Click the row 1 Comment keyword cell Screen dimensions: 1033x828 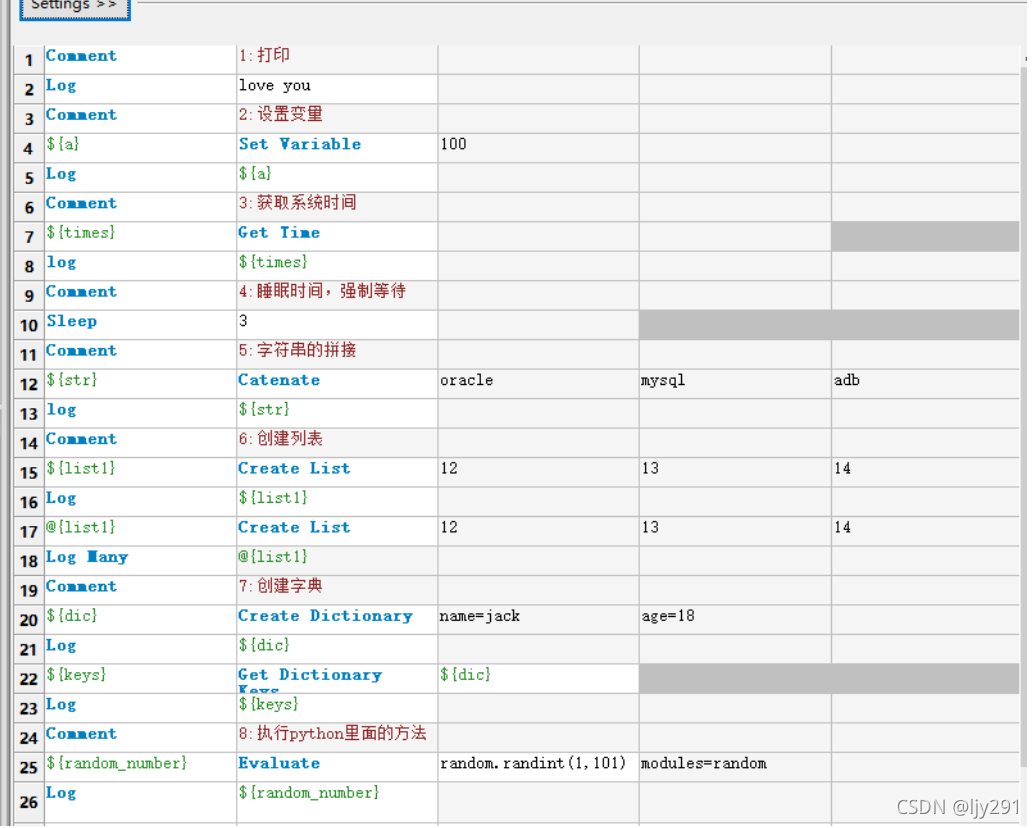140,59
